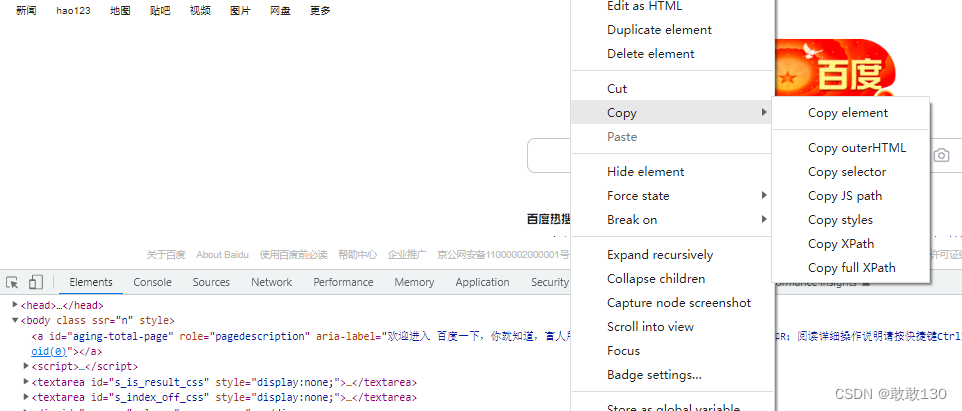Open the Force state submenu arrow
Viewport: 962px width, 411px height.
point(764,196)
